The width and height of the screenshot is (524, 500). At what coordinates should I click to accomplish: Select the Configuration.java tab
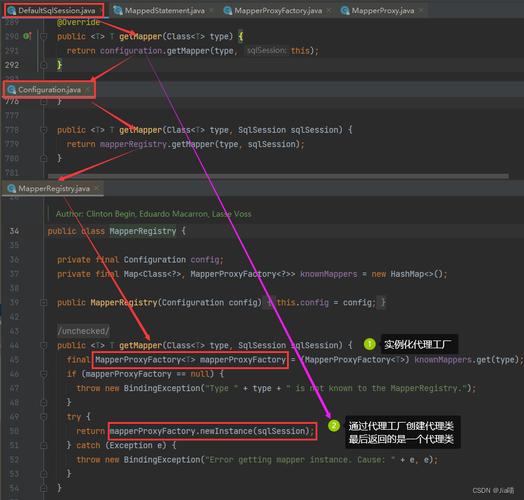coord(49,90)
